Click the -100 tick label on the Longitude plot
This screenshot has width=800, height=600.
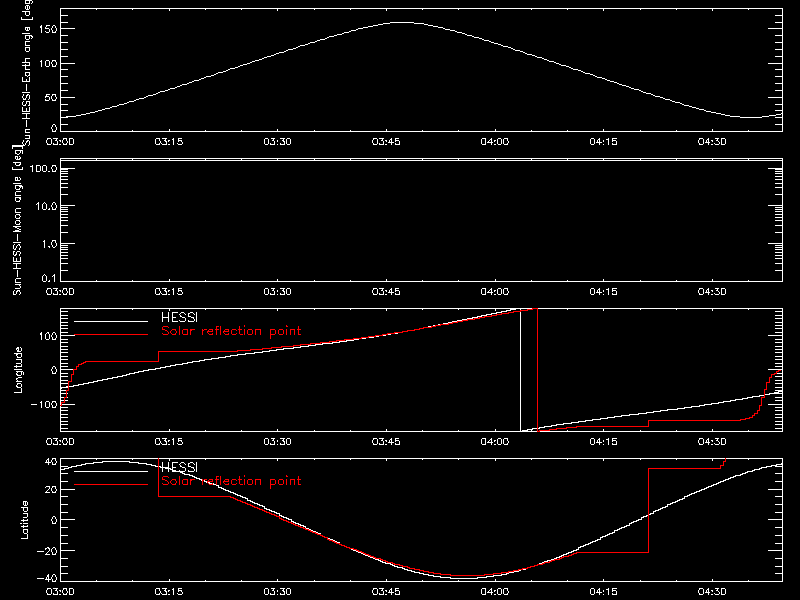pos(44,404)
